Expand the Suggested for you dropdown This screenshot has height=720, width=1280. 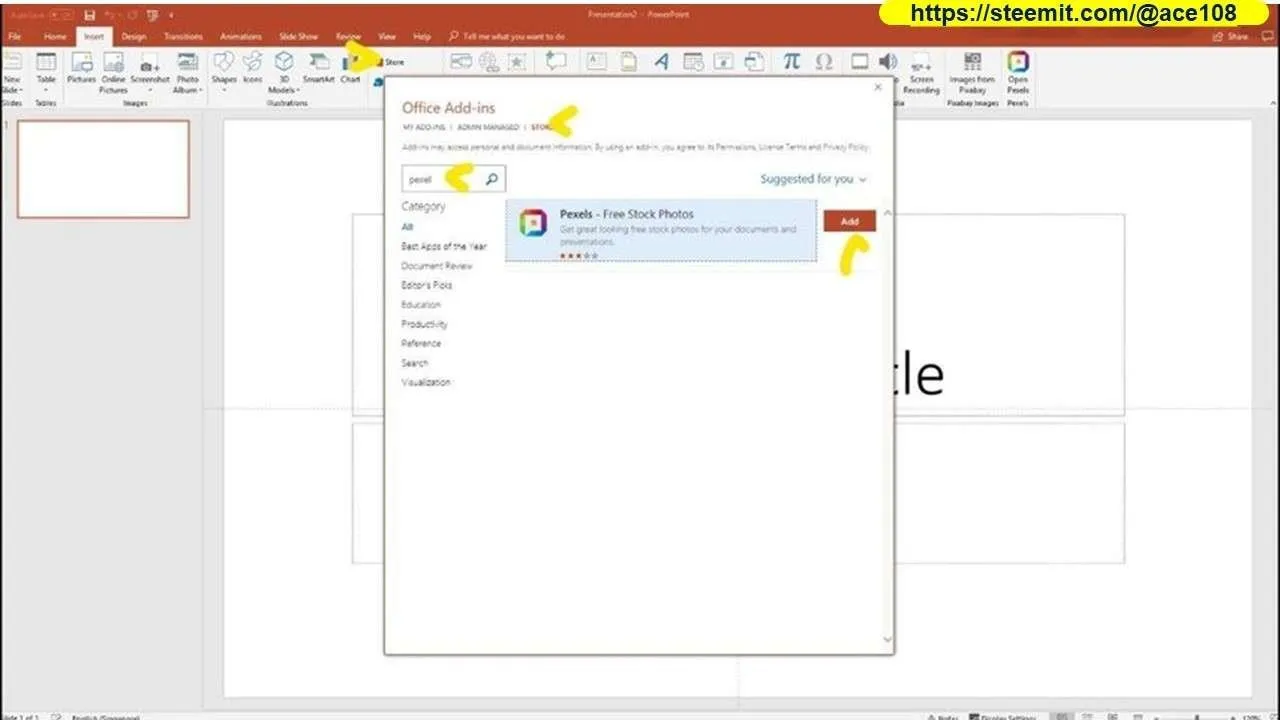[x=813, y=179]
